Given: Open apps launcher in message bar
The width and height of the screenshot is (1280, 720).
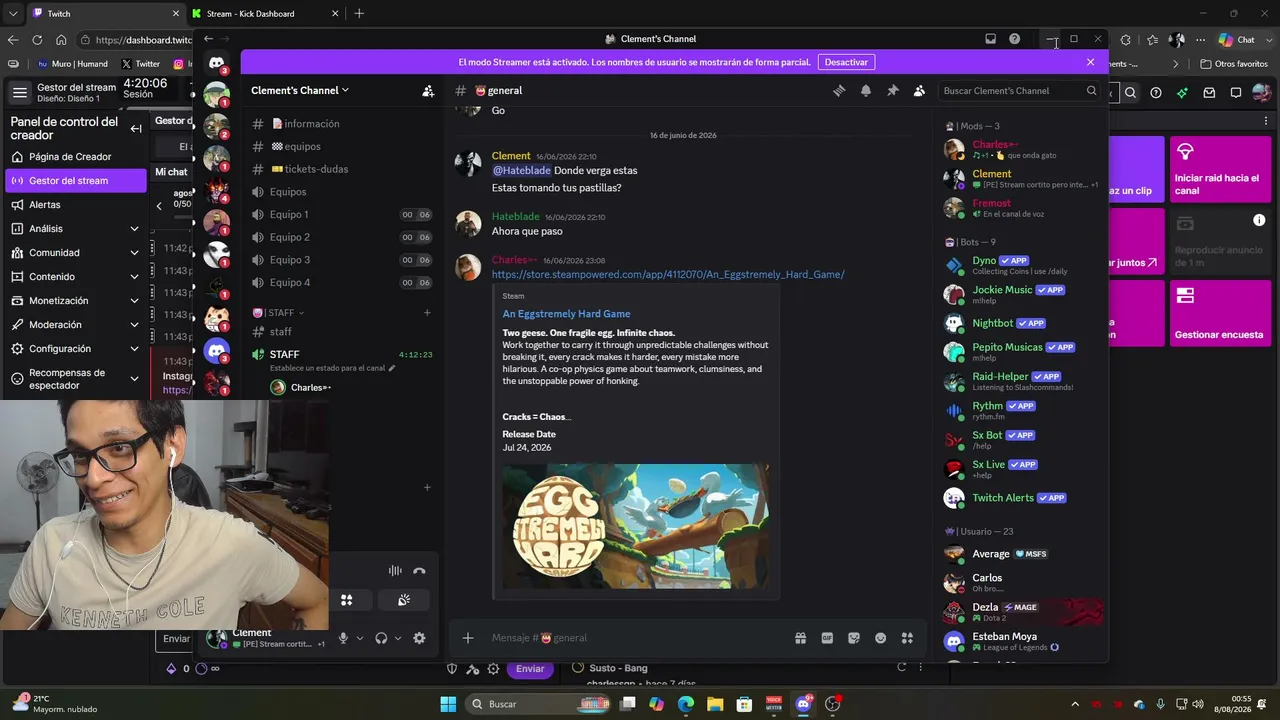Looking at the screenshot, I should pos(907,638).
